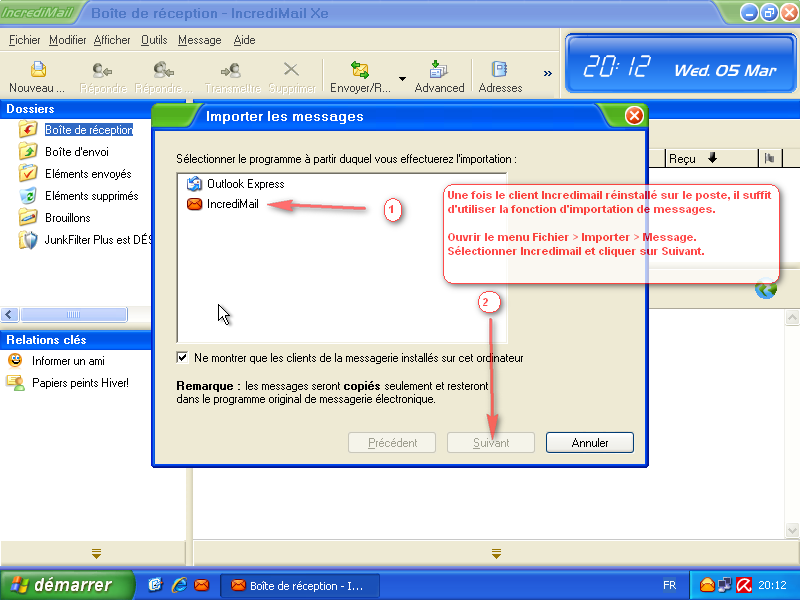Image resolution: width=800 pixels, height=600 pixels.
Task: Open the Message menu
Action: coord(199,40)
